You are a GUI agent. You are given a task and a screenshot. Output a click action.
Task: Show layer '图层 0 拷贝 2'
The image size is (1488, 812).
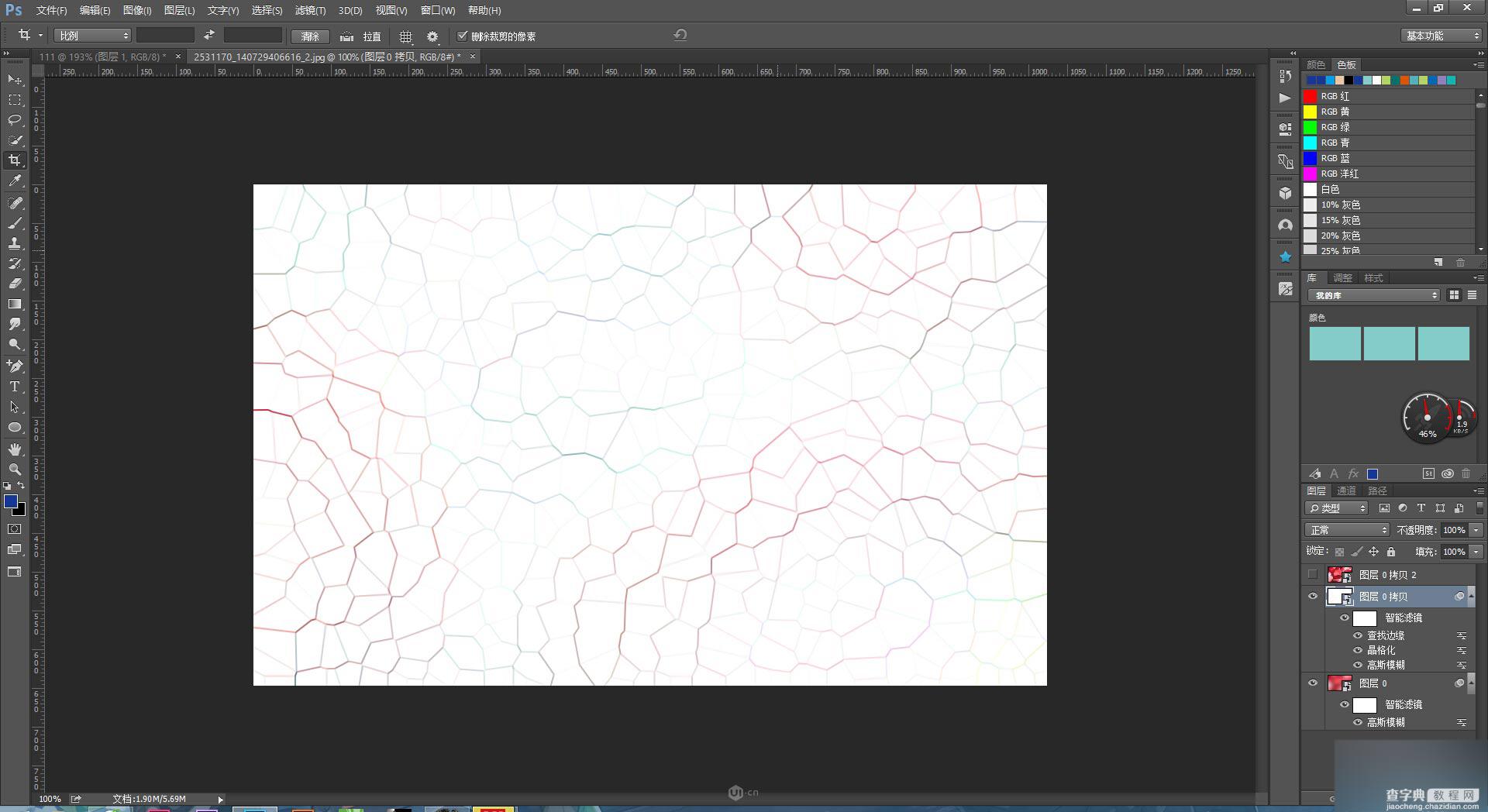(x=1312, y=575)
